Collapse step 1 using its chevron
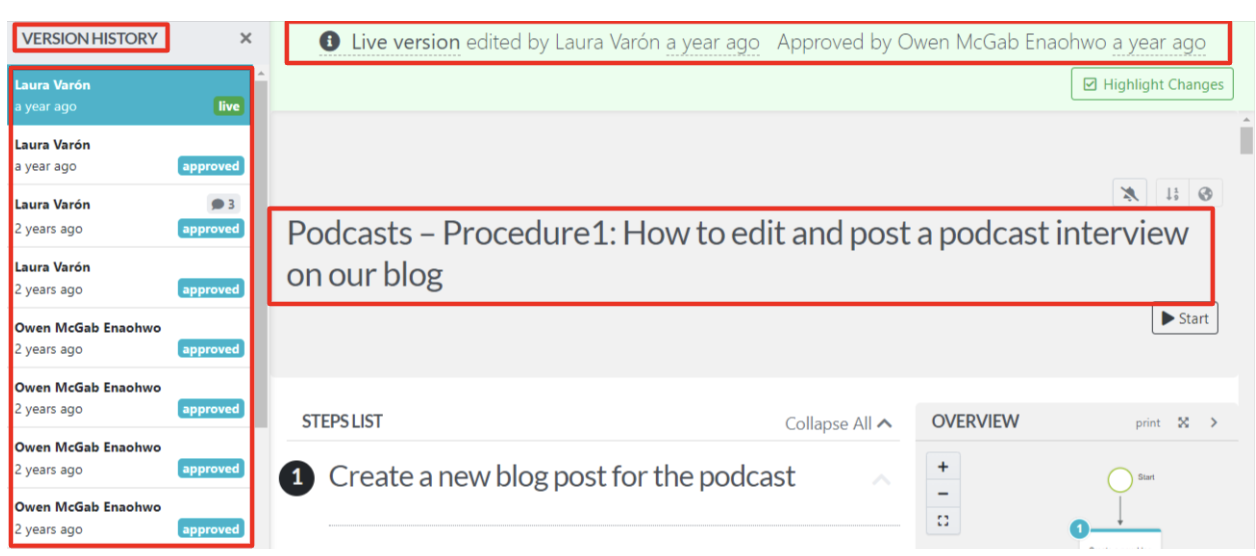This screenshot has height=556, width=1256. point(881,480)
